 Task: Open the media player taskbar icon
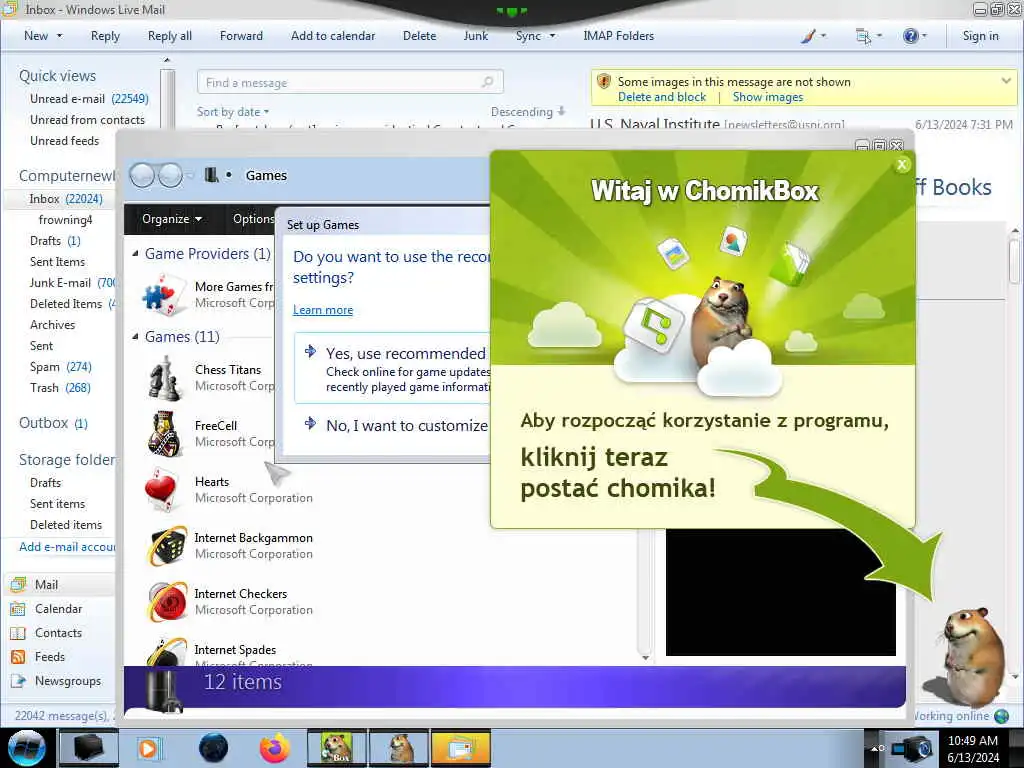click(149, 748)
